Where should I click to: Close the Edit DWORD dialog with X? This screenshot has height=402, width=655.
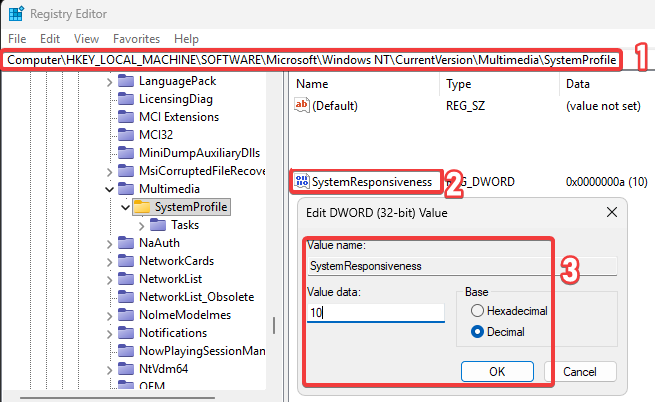pos(612,212)
